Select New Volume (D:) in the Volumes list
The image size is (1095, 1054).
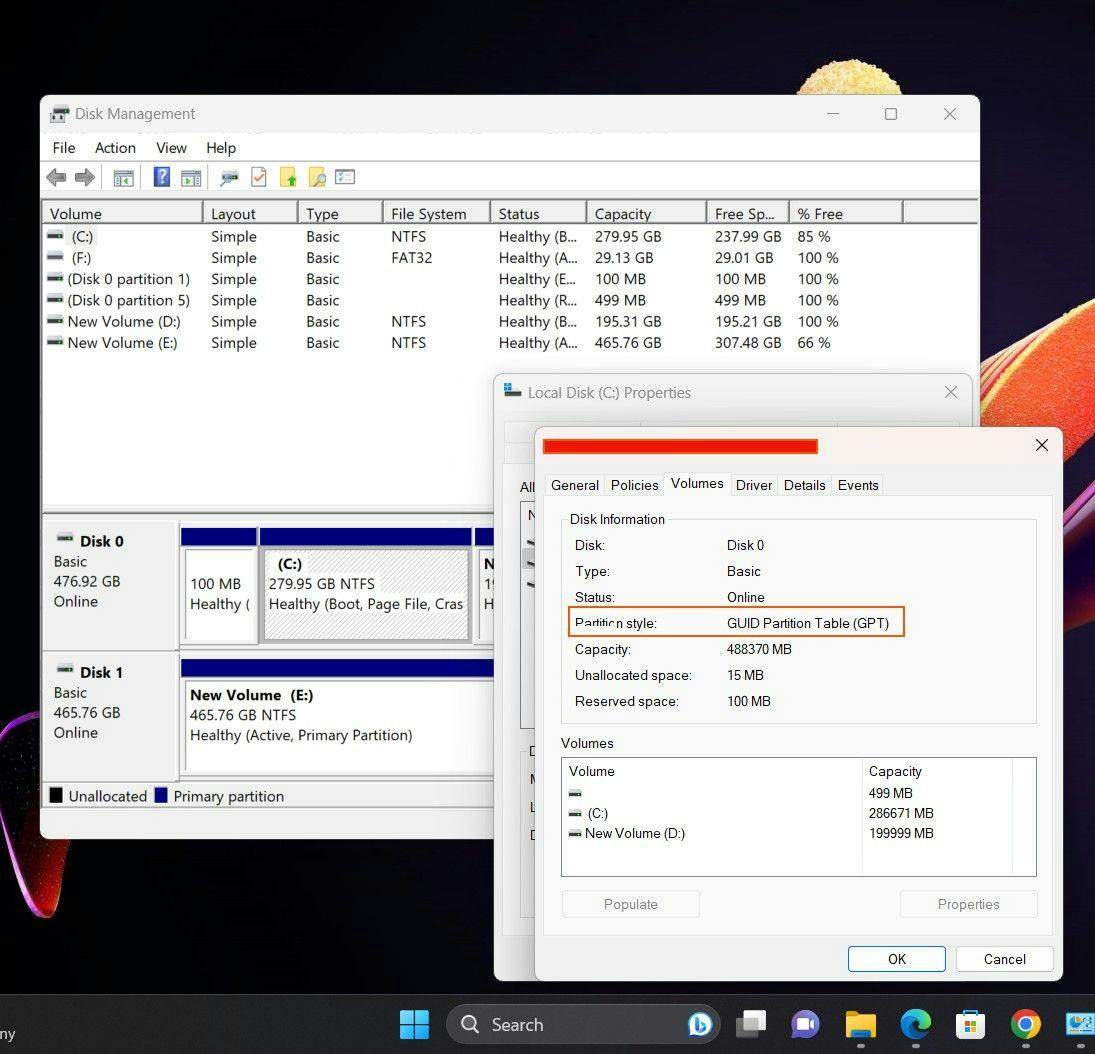[634, 833]
